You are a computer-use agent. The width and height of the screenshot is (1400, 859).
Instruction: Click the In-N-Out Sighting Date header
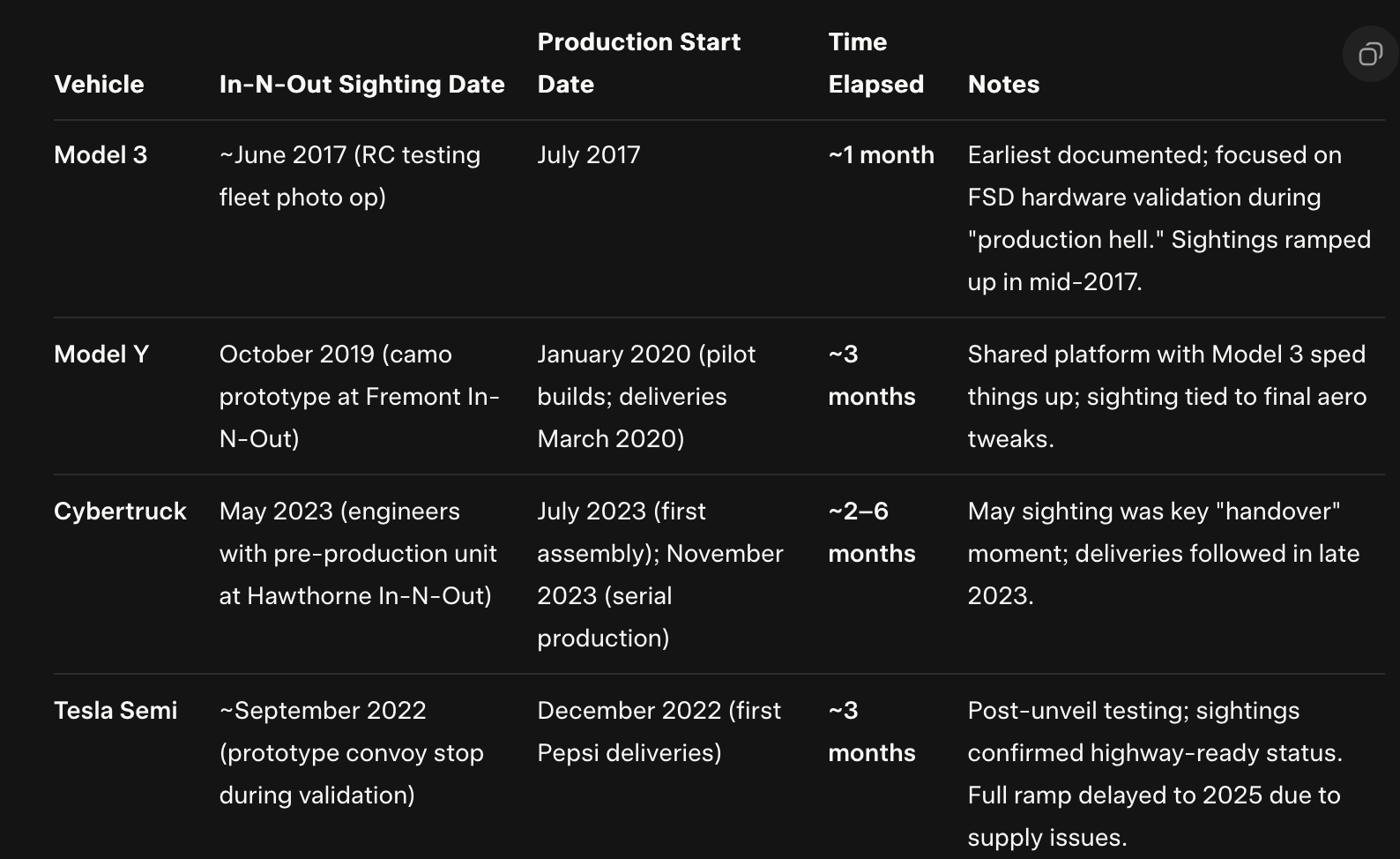click(361, 85)
